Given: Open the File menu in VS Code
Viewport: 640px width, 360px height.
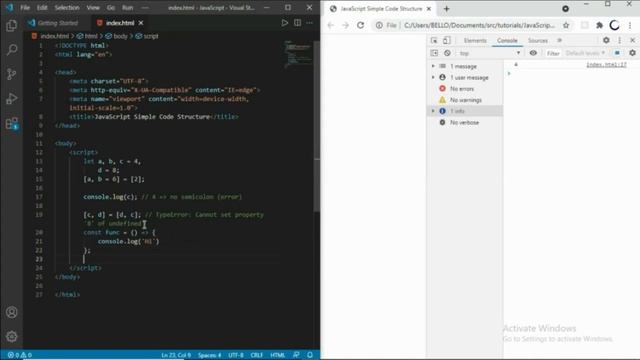Looking at the screenshot, I should tap(25, 7).
